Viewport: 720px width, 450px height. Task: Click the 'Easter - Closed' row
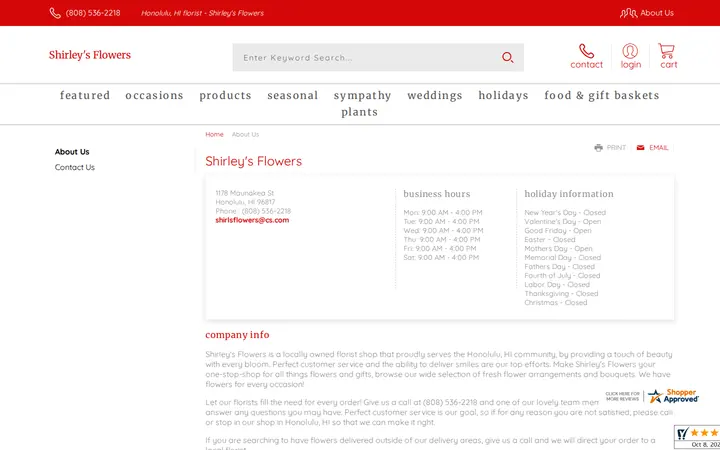(550, 239)
